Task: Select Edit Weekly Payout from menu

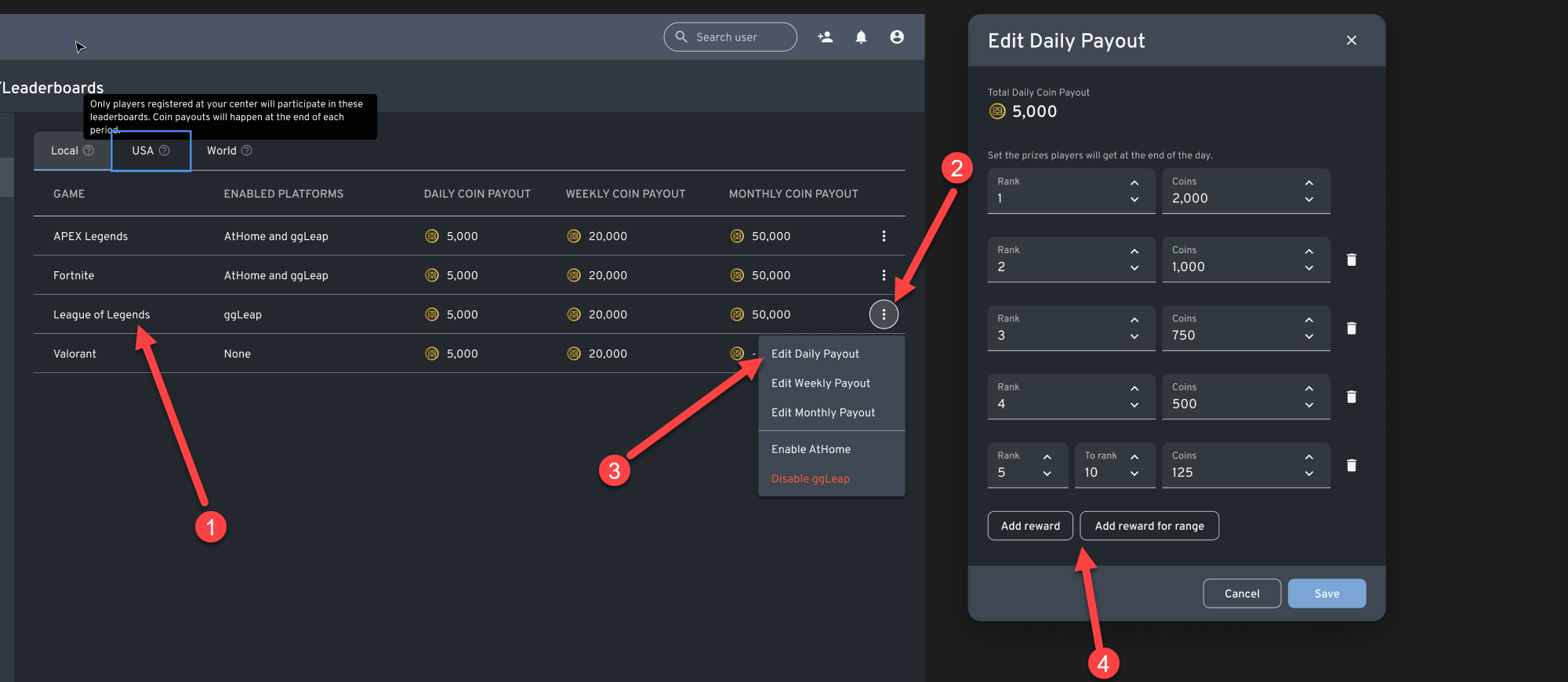Action: click(x=820, y=383)
